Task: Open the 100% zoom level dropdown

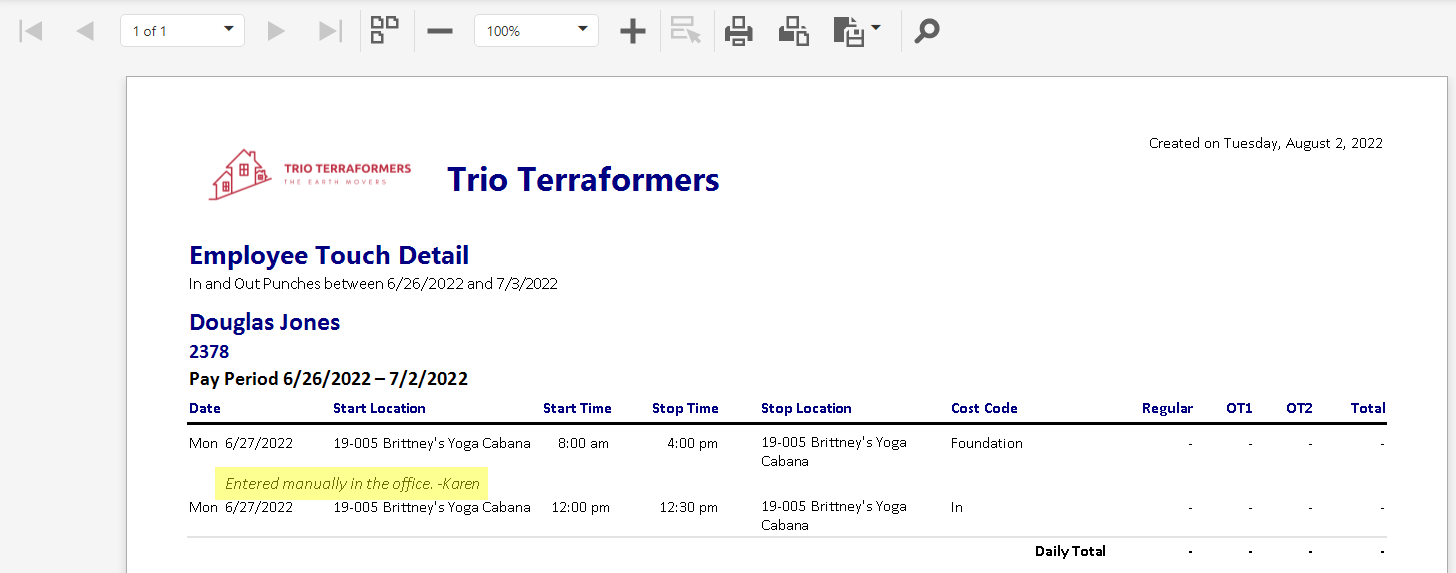Action: (536, 31)
